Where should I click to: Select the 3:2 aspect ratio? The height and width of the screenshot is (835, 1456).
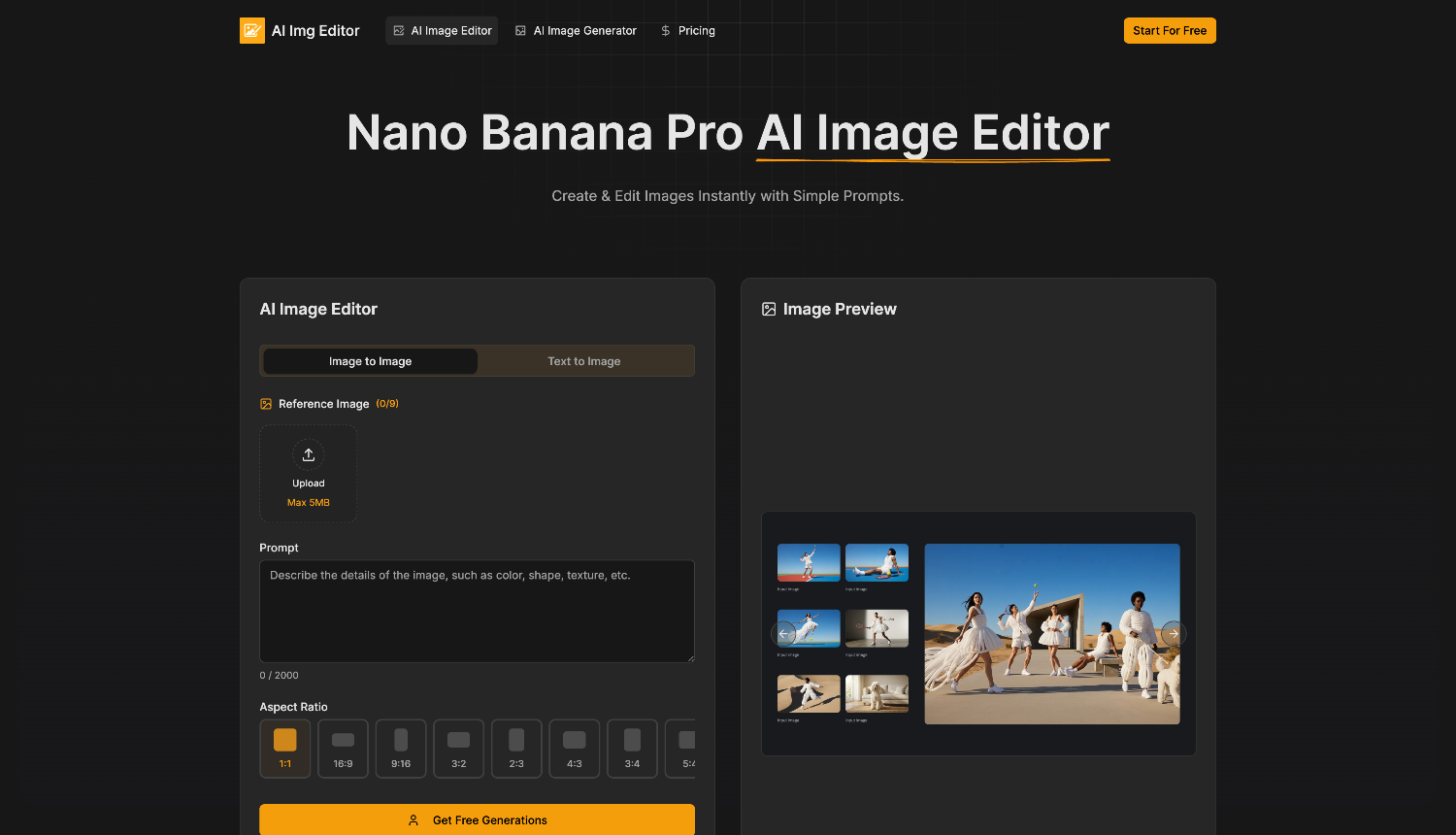(x=459, y=749)
